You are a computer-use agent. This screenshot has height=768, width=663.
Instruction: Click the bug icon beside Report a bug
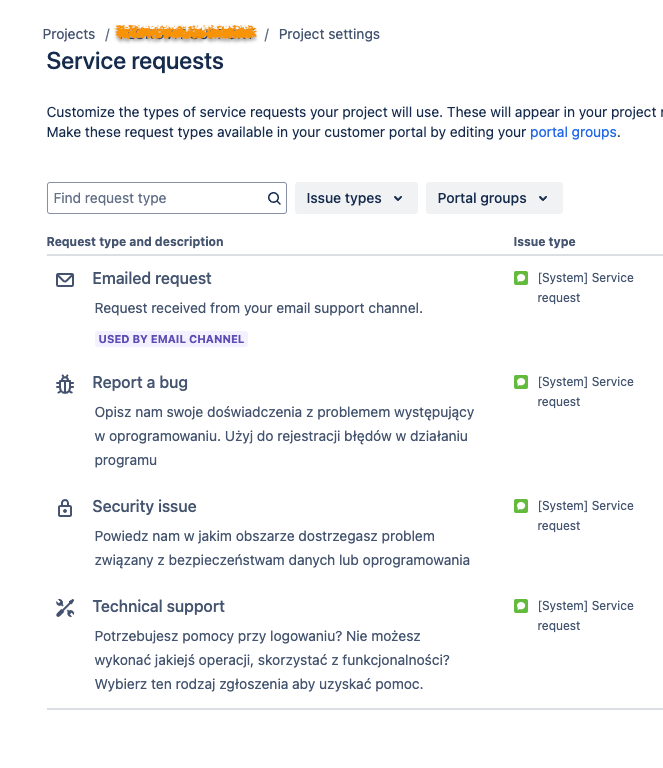[65, 384]
